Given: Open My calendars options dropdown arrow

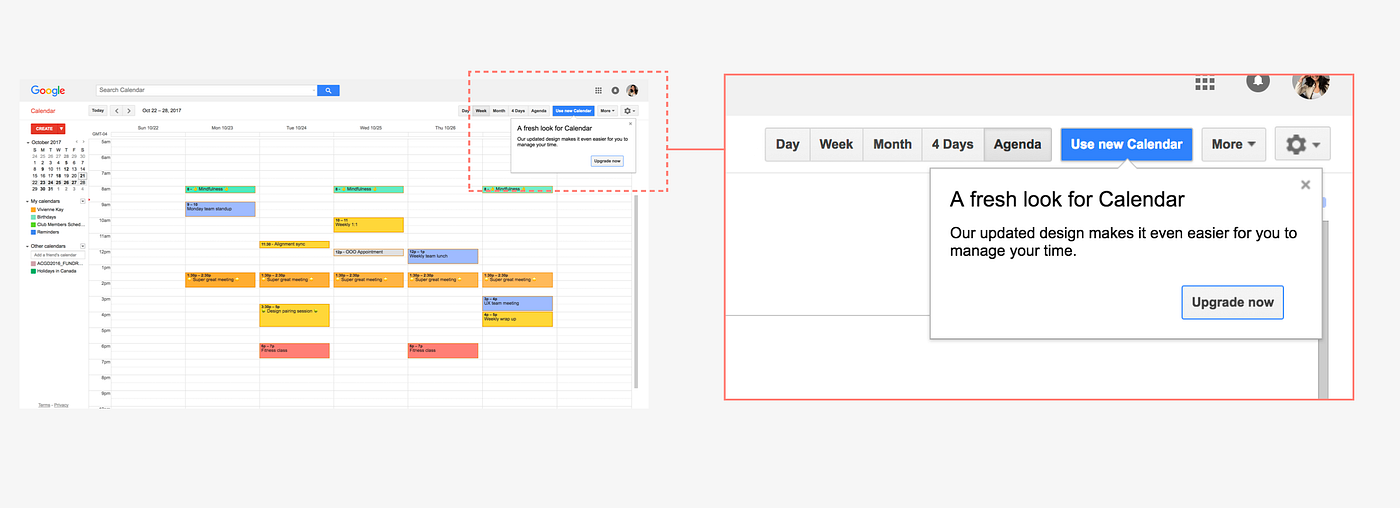Looking at the screenshot, I should (83, 201).
